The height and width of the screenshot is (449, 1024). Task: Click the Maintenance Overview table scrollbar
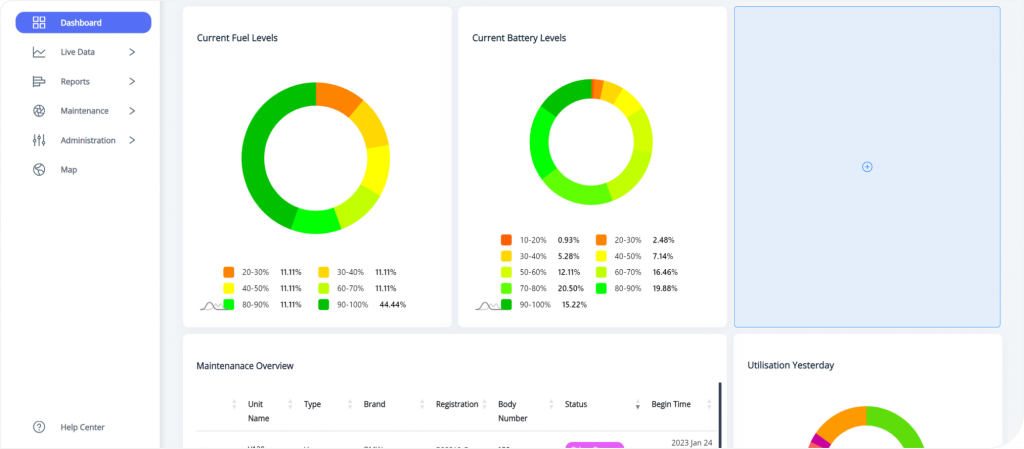click(720, 415)
